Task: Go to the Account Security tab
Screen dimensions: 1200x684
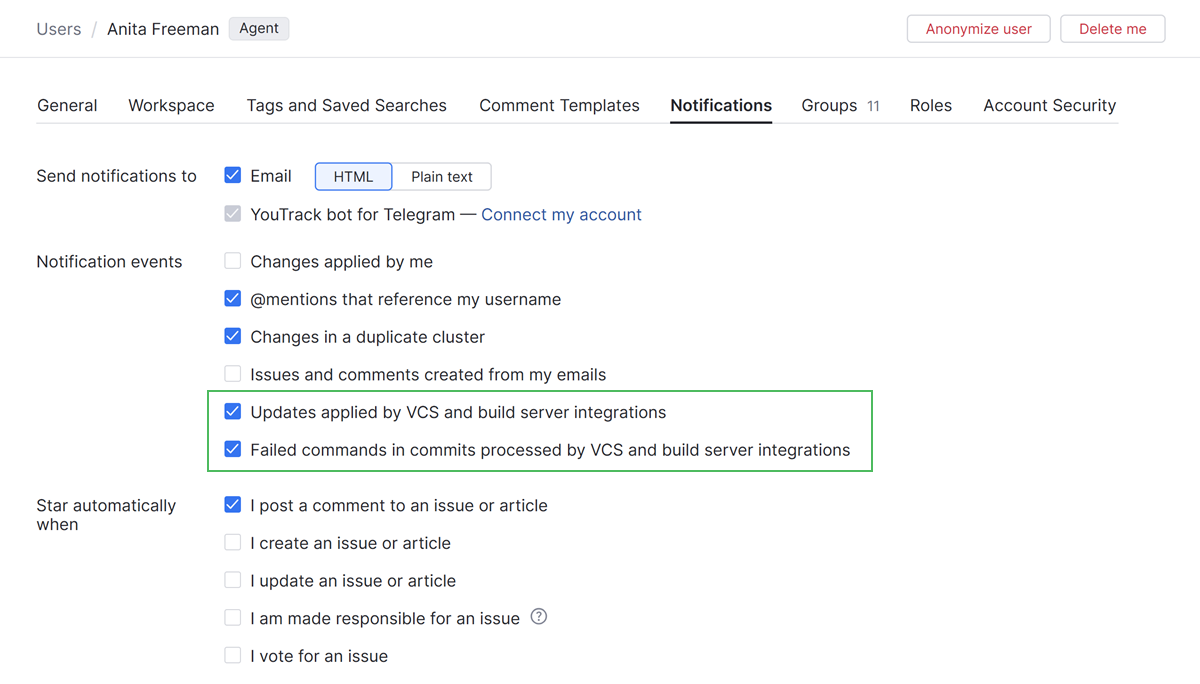Action: pyautogui.click(x=1049, y=106)
